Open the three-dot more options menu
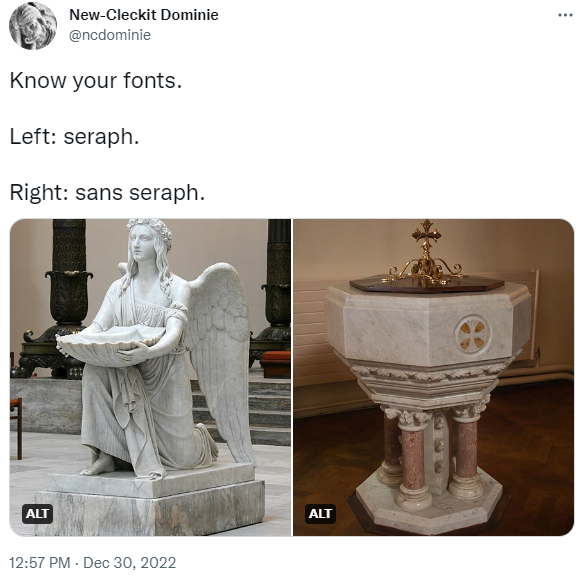 point(565,15)
